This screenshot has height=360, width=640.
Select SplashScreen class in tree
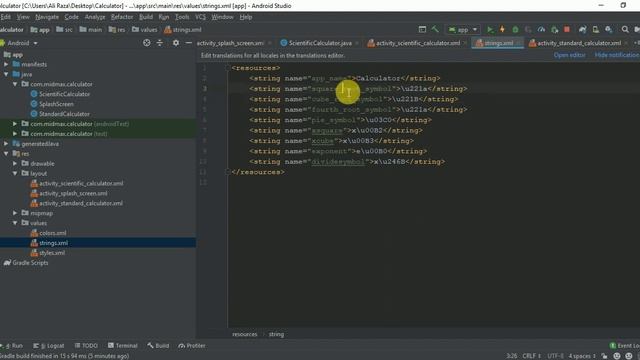coord(56,104)
